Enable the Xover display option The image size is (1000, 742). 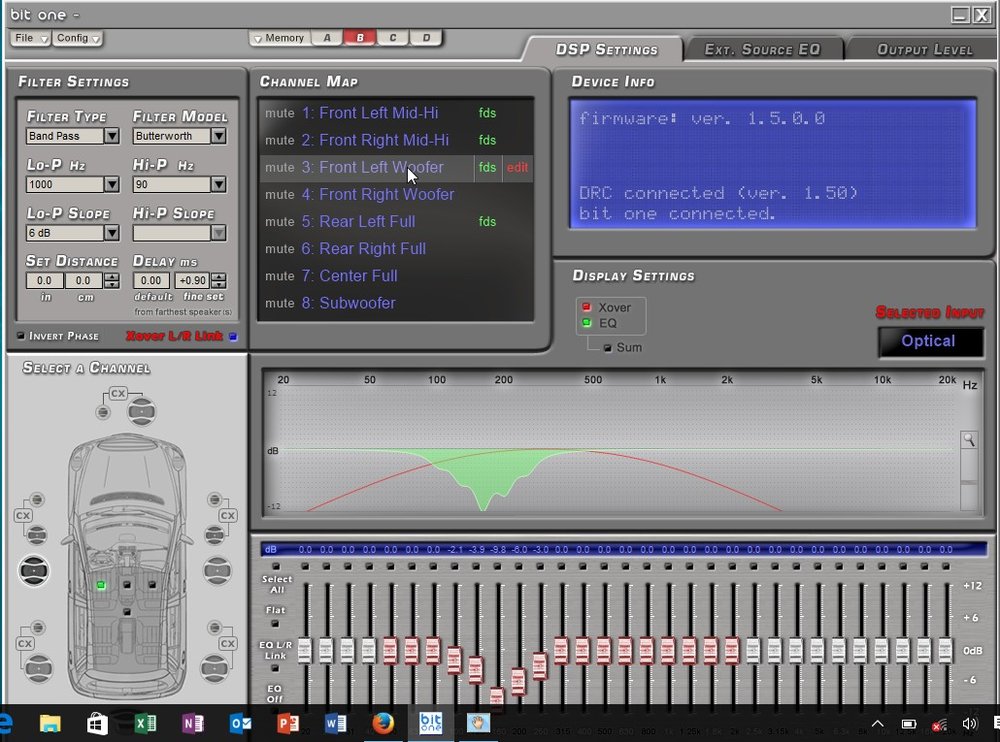coord(586,307)
